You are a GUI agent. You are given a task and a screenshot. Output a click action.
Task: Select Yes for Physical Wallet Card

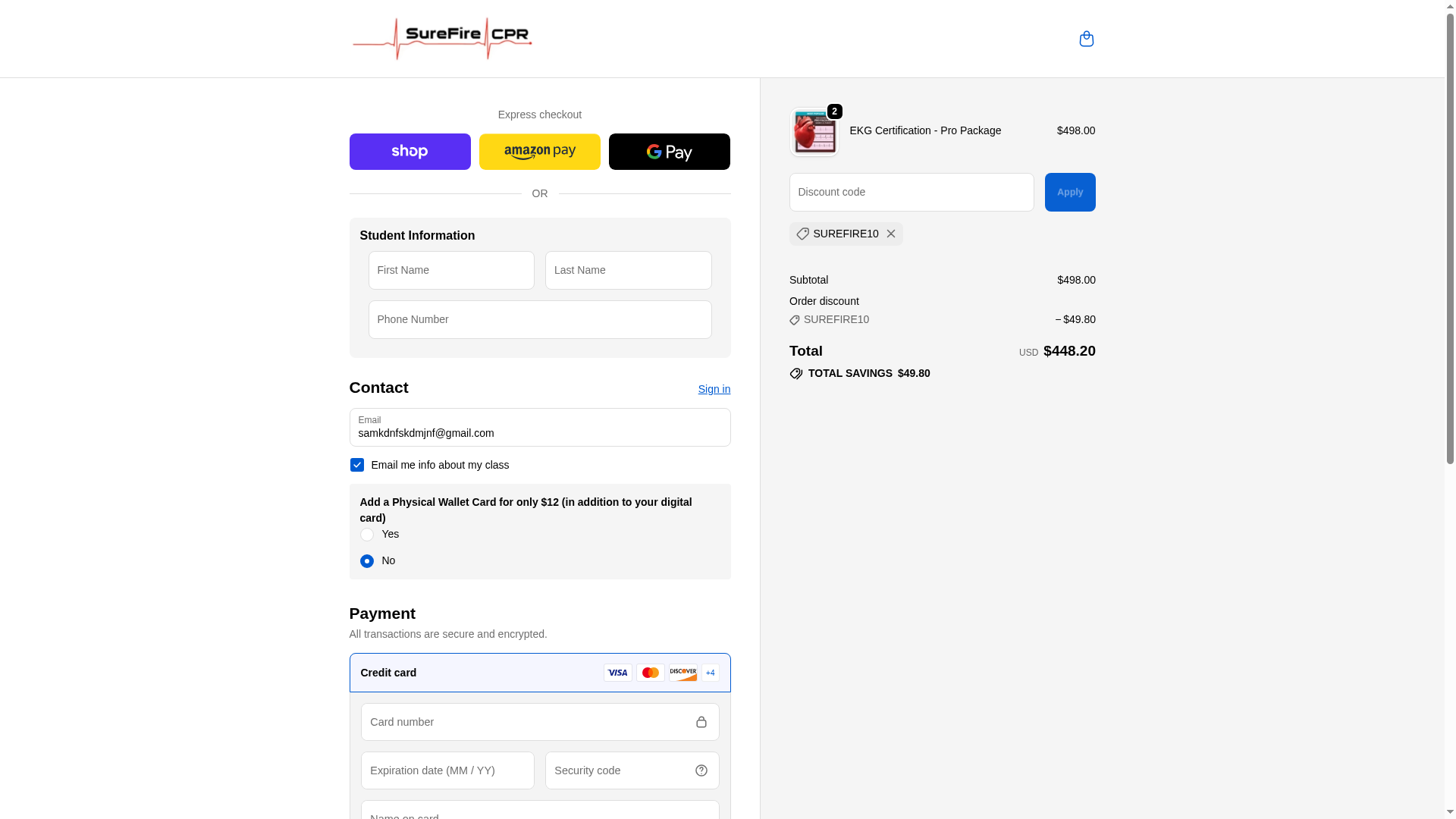[x=367, y=535]
